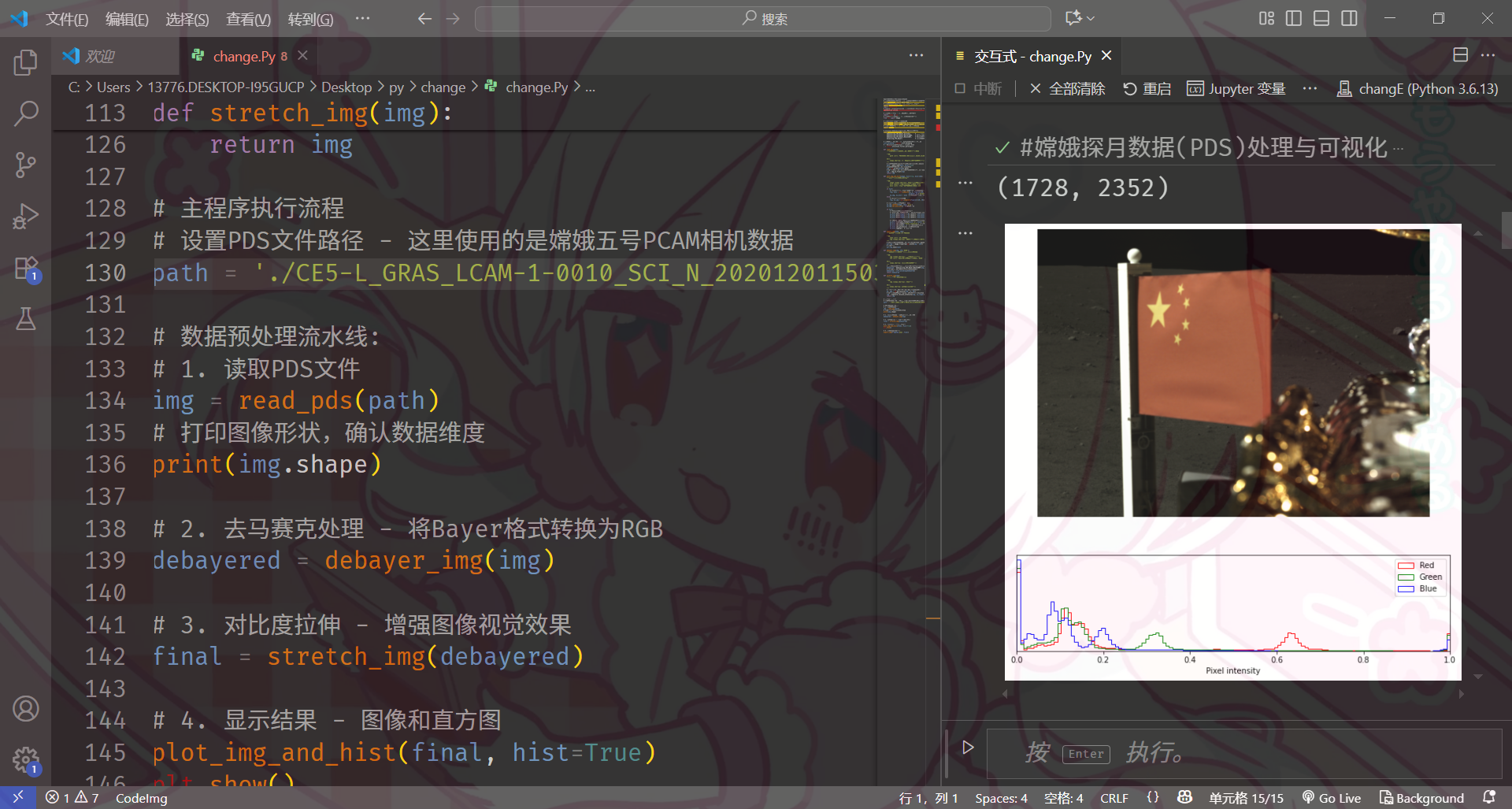
Task: Open the Extensions view
Action: (25, 268)
